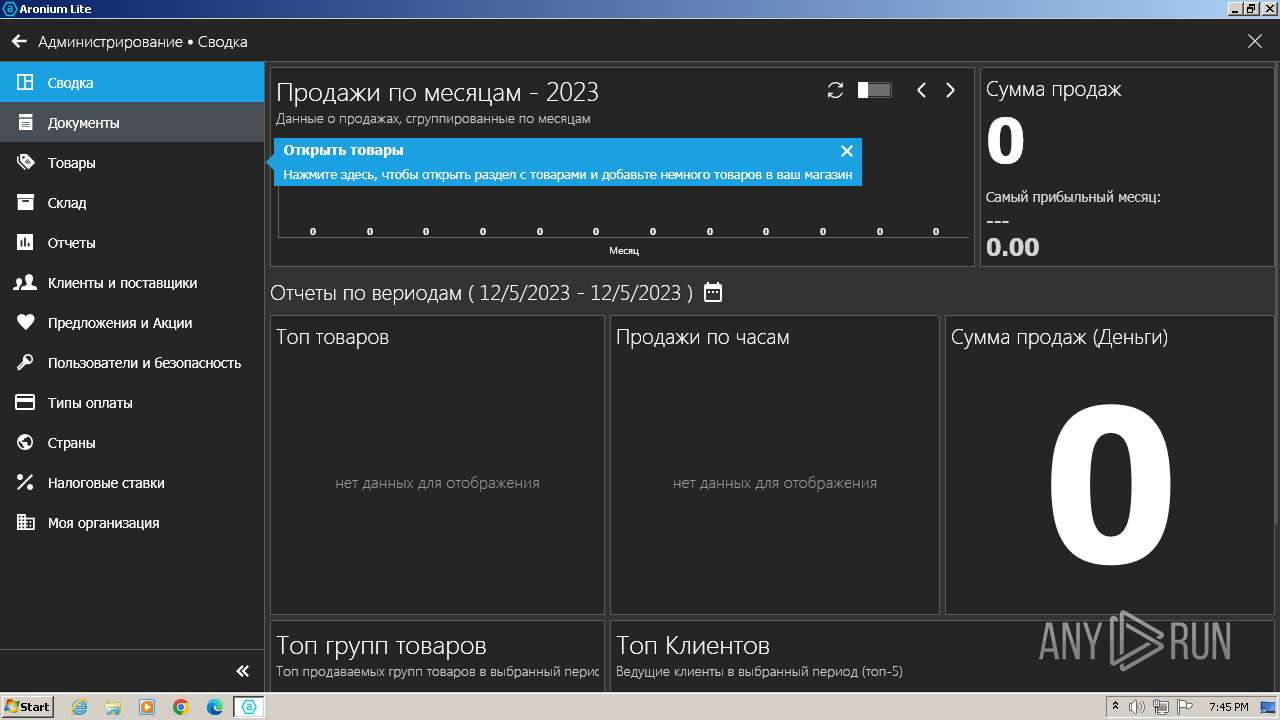Screen dimensions: 1280x720
Task: Click the card icon for Типы оплаты
Action: 26,403
